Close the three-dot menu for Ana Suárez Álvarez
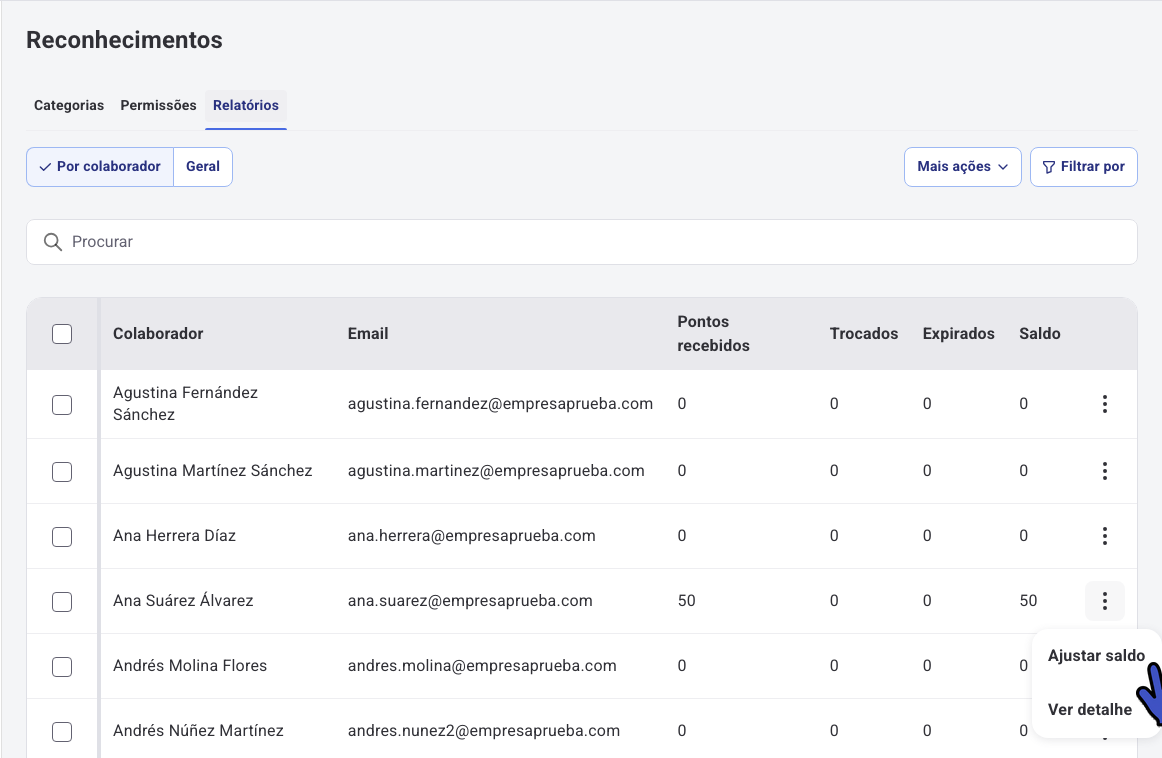Screen dimensions: 1162x758 (1104, 601)
